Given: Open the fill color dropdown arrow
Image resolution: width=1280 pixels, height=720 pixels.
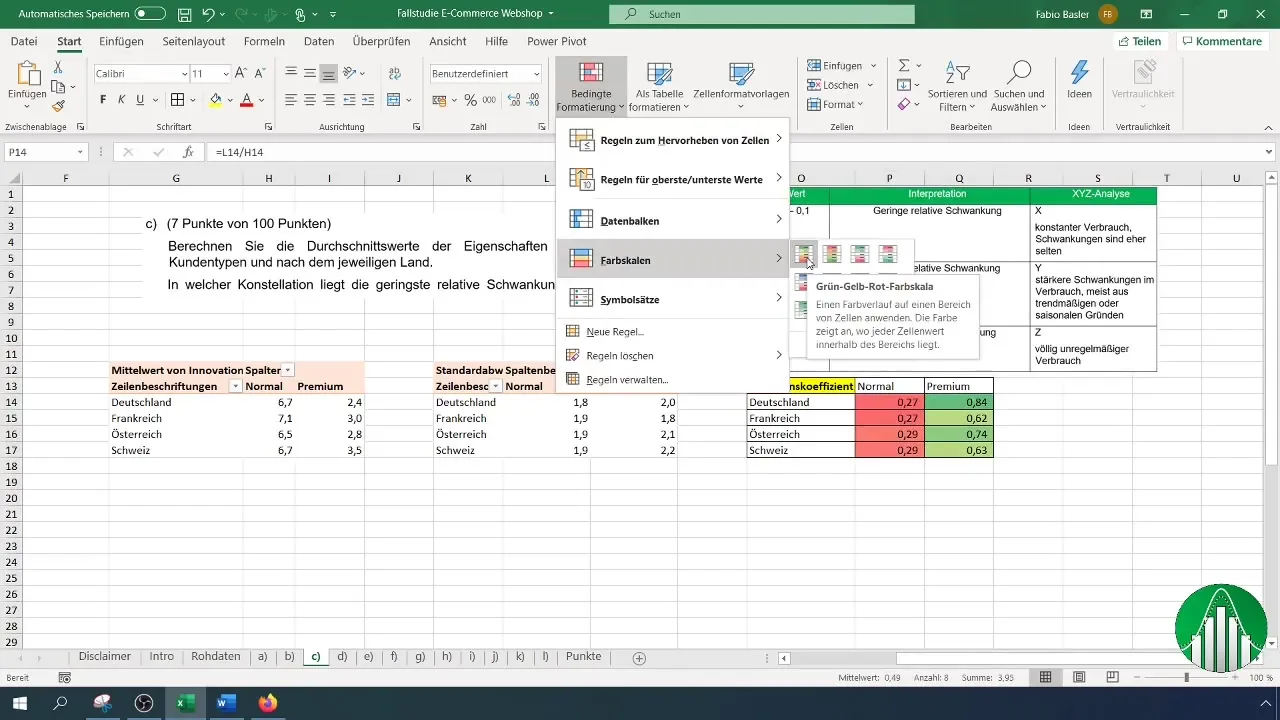Looking at the screenshot, I should click(x=229, y=99).
